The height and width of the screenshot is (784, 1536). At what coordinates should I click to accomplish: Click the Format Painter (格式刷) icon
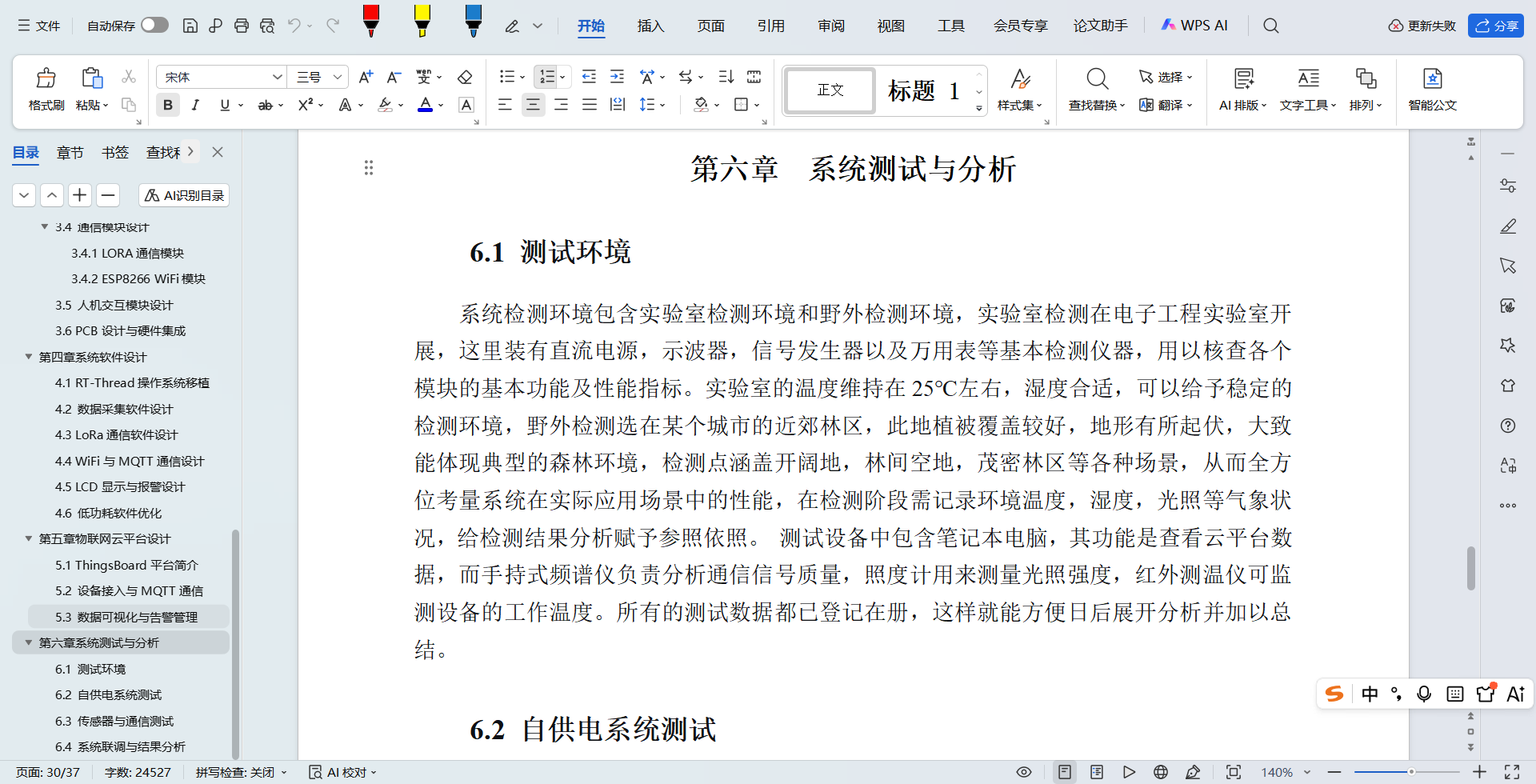pos(46,78)
